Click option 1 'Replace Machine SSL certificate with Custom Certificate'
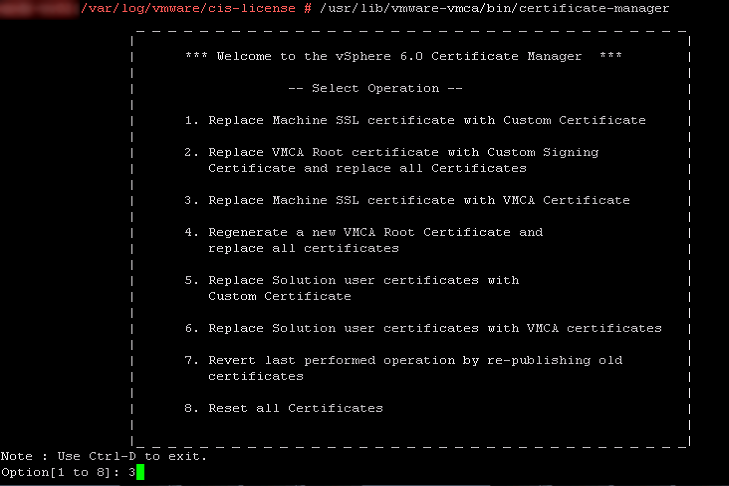Screen dimensions: 729x486 [x=415, y=120]
